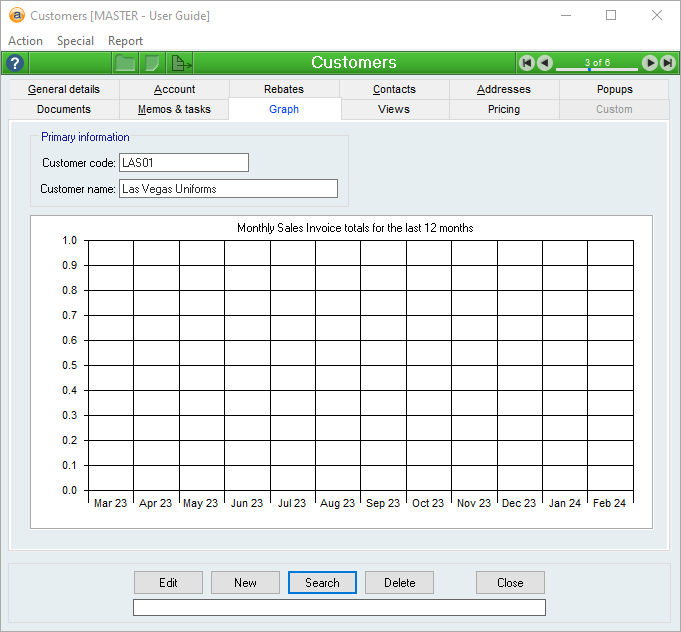Switch to the Memos & tasks tab
This screenshot has height=632, width=681.
click(x=174, y=109)
